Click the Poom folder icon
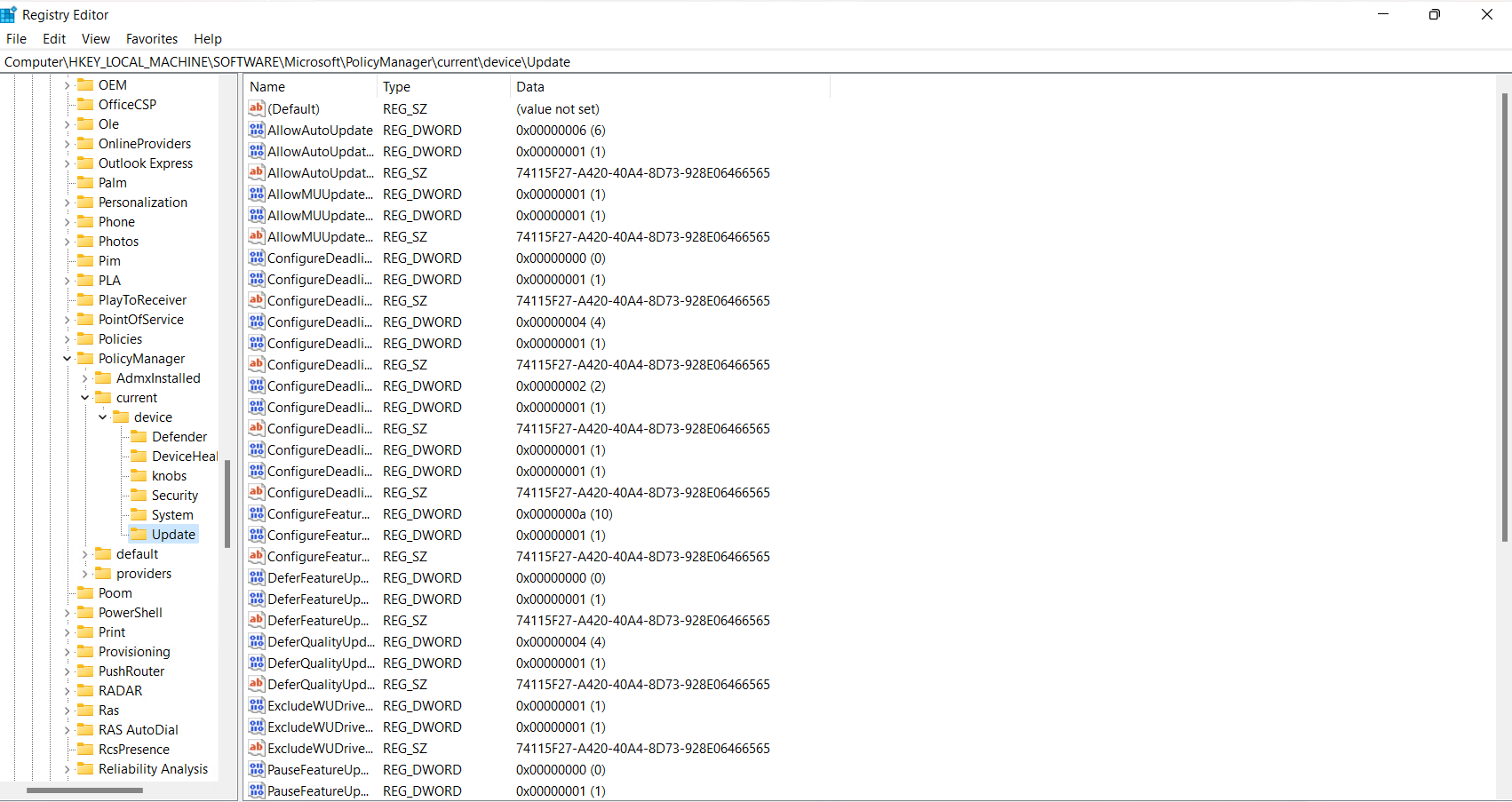1512x802 pixels. 85,593
